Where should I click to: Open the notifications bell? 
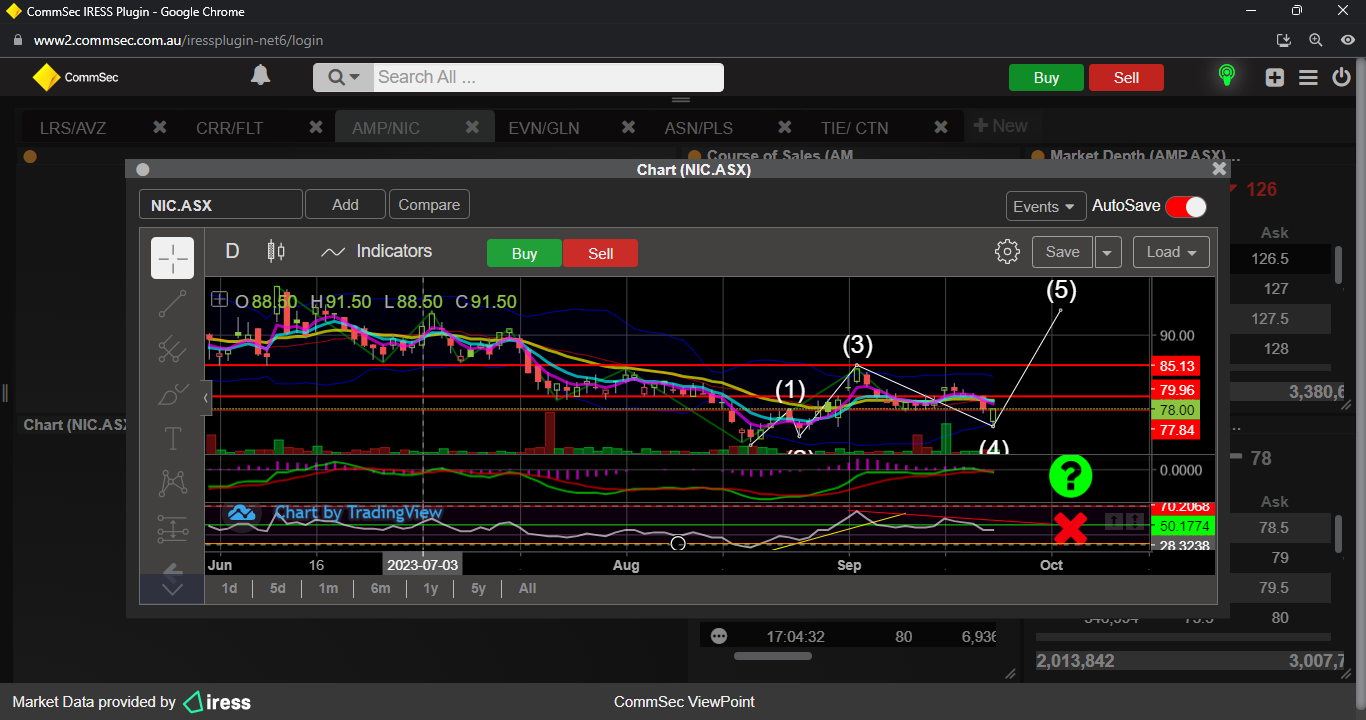pyautogui.click(x=260, y=76)
